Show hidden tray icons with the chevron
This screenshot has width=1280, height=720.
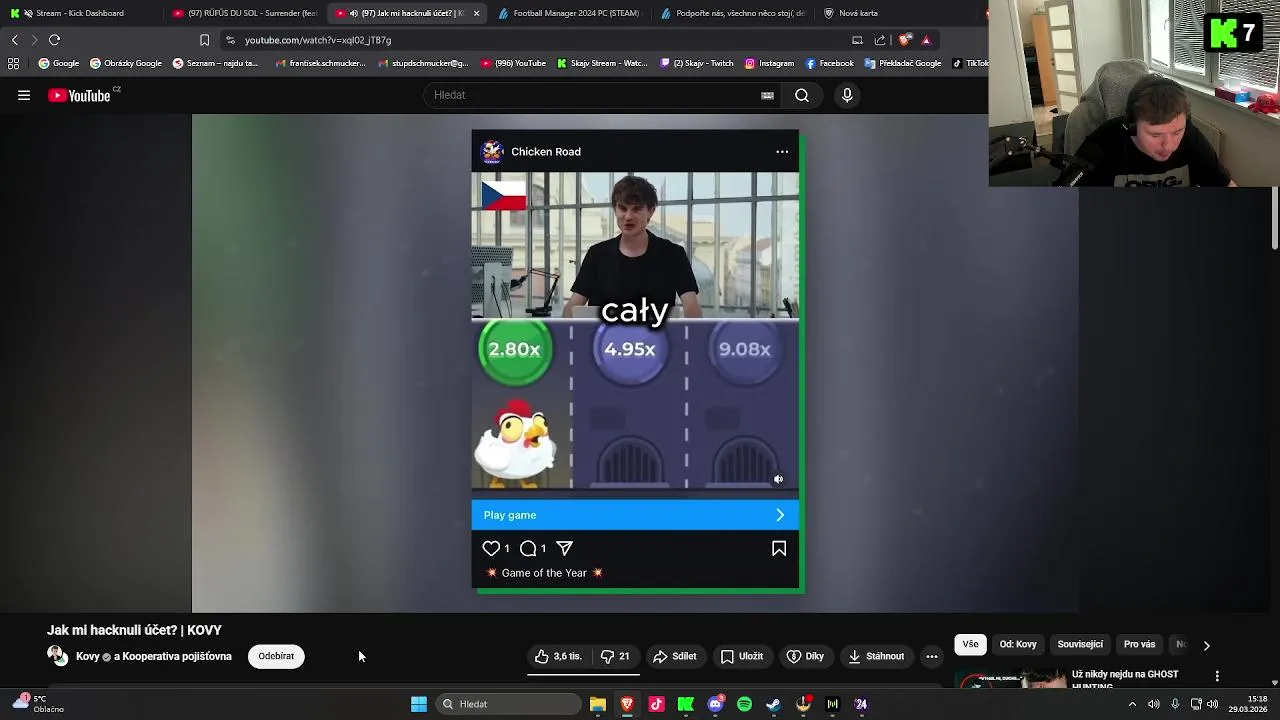point(1132,704)
